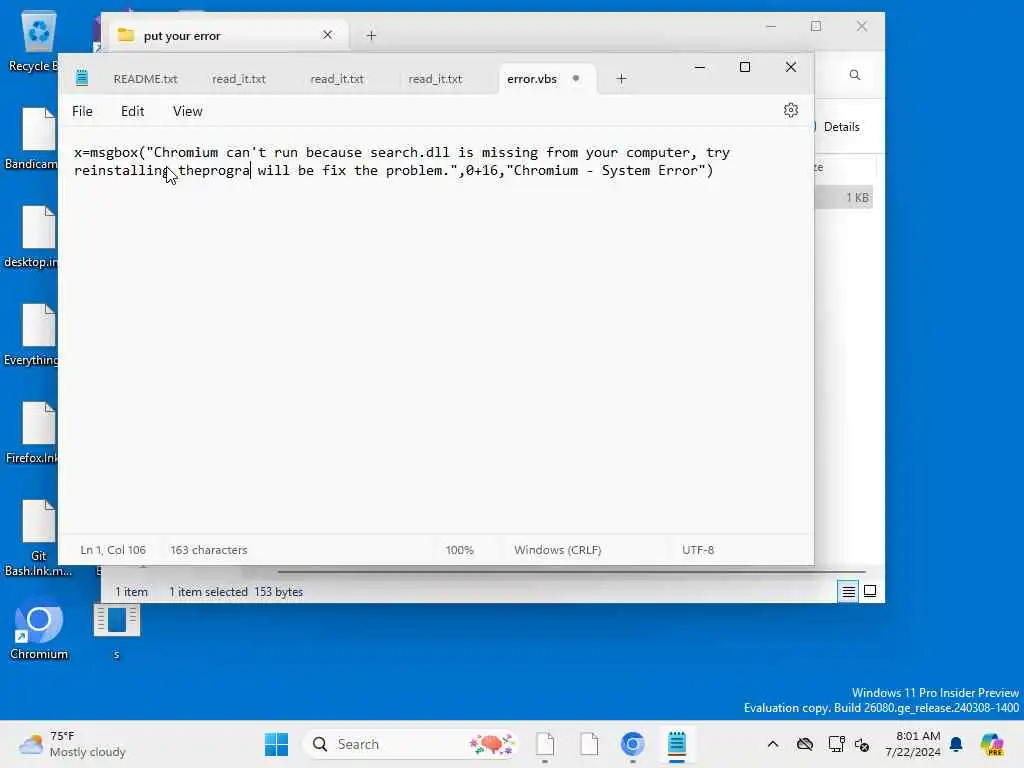Screen dimensions: 1024x768
Task: Switch to the second read_it.txt tab
Action: point(336,79)
